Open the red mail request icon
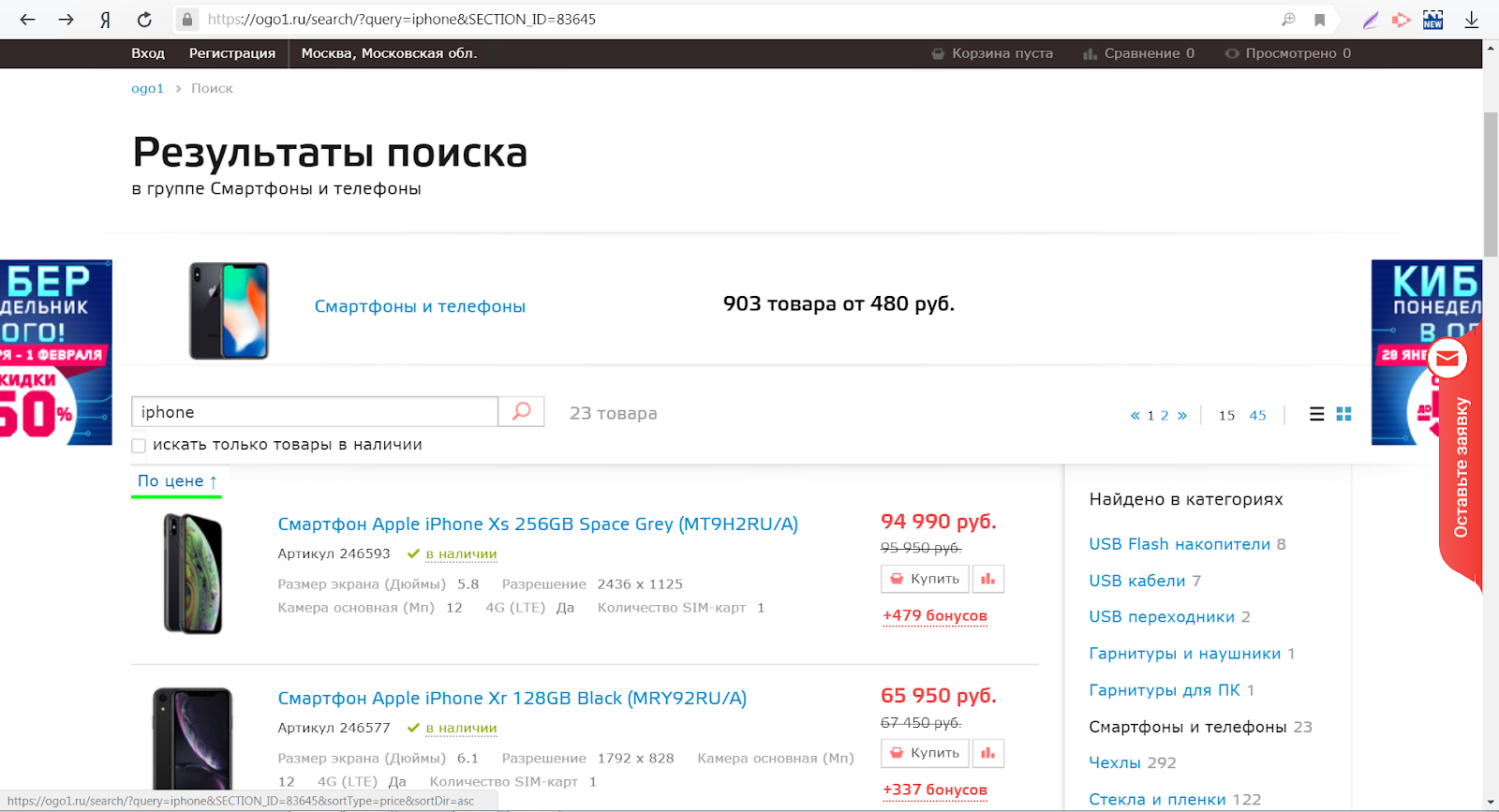This screenshot has width=1499, height=812. click(1447, 359)
